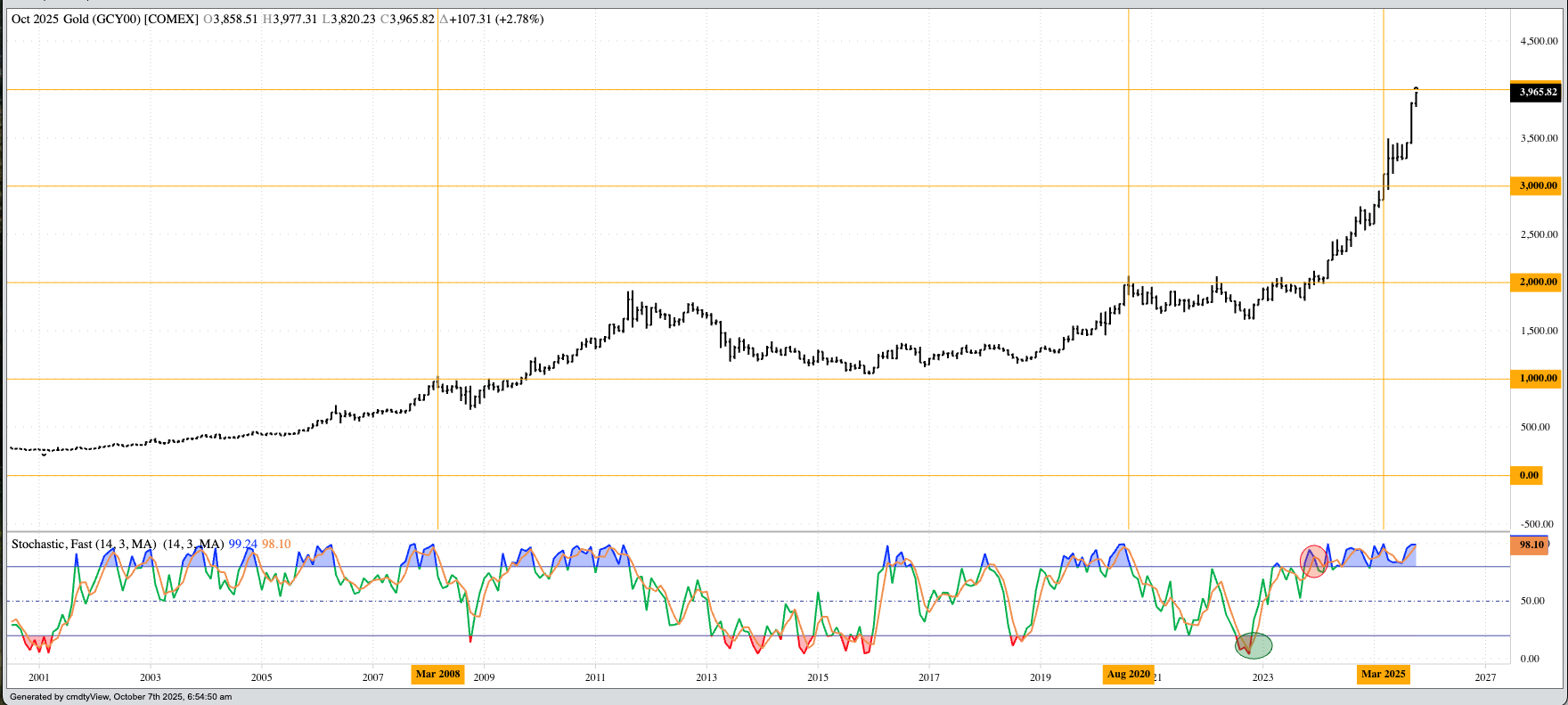The image size is (1568, 705).
Task: Click the Mar 2025 date marker
Action: point(1383,674)
